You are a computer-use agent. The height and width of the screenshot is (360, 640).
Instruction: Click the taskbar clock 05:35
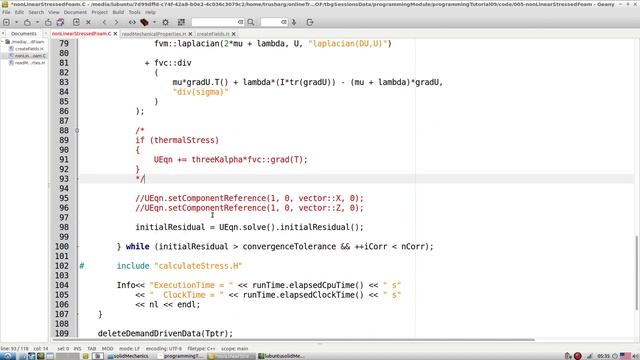point(604,356)
